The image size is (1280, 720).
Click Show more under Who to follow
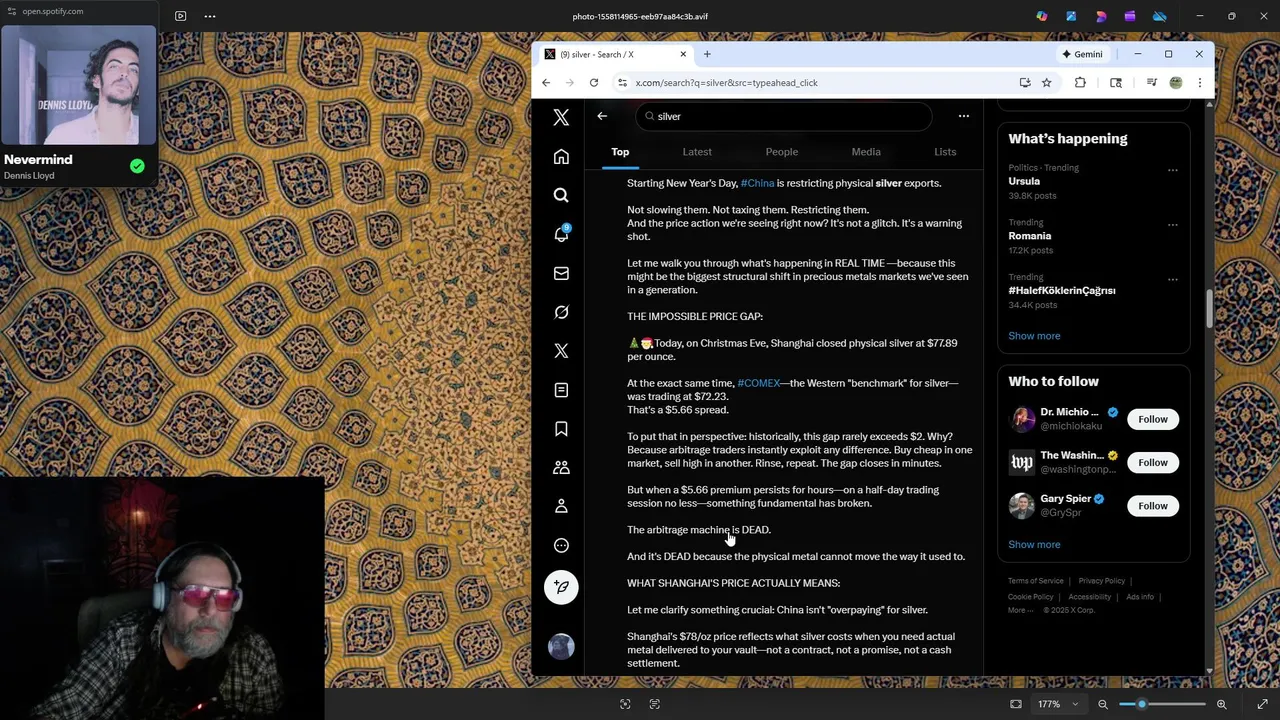pyautogui.click(x=1034, y=545)
